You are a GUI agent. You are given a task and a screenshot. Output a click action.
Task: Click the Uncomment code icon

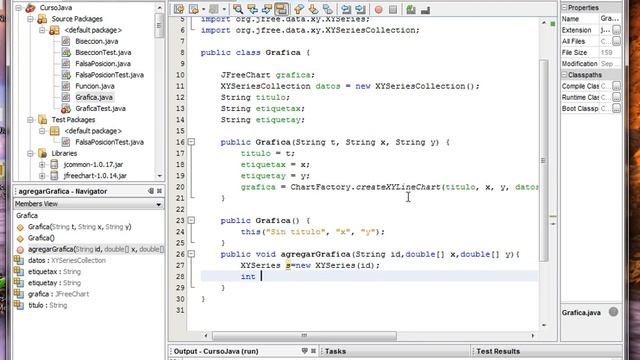[x=425, y=9]
